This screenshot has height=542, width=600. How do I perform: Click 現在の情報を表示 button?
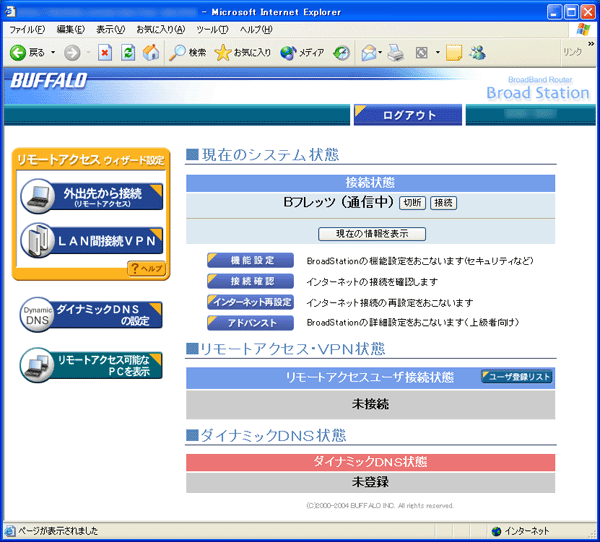(x=372, y=233)
